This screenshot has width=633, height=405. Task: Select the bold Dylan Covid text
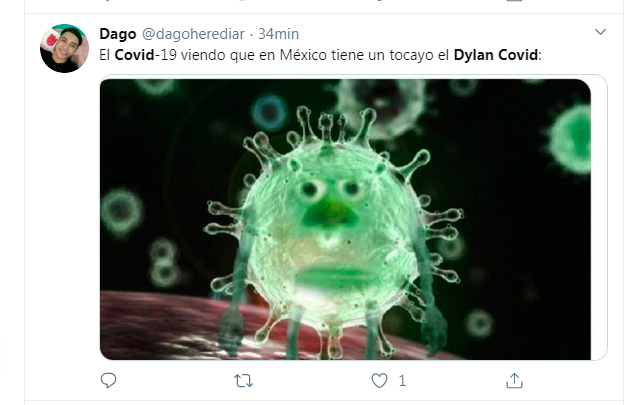496,55
